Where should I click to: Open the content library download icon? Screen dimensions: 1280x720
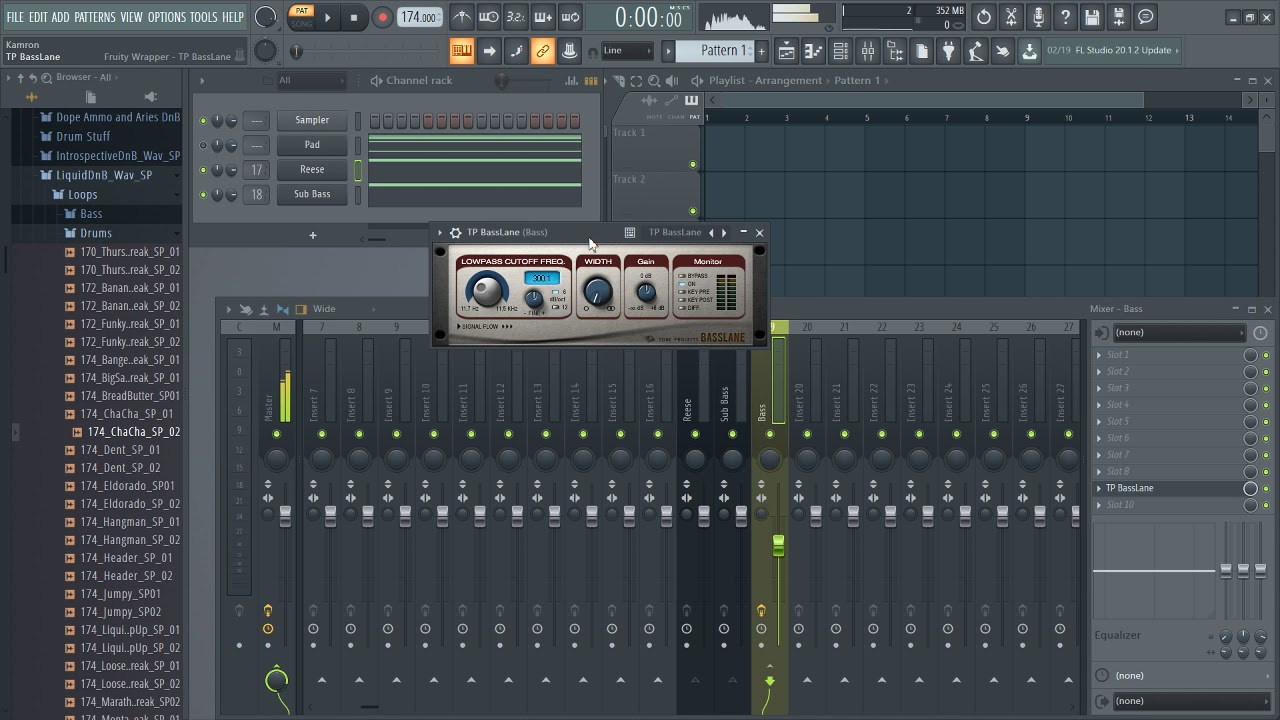pos(1029,51)
